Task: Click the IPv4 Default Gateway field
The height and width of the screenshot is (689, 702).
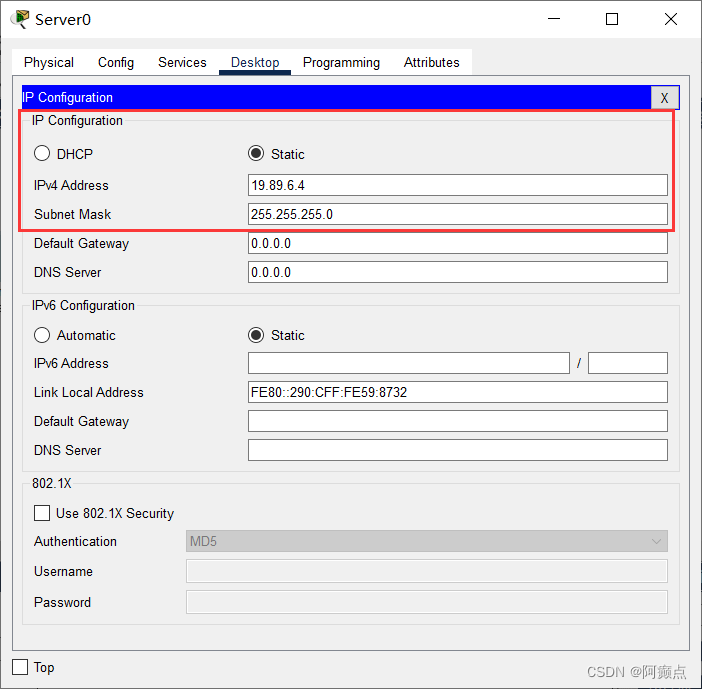Action: (458, 244)
